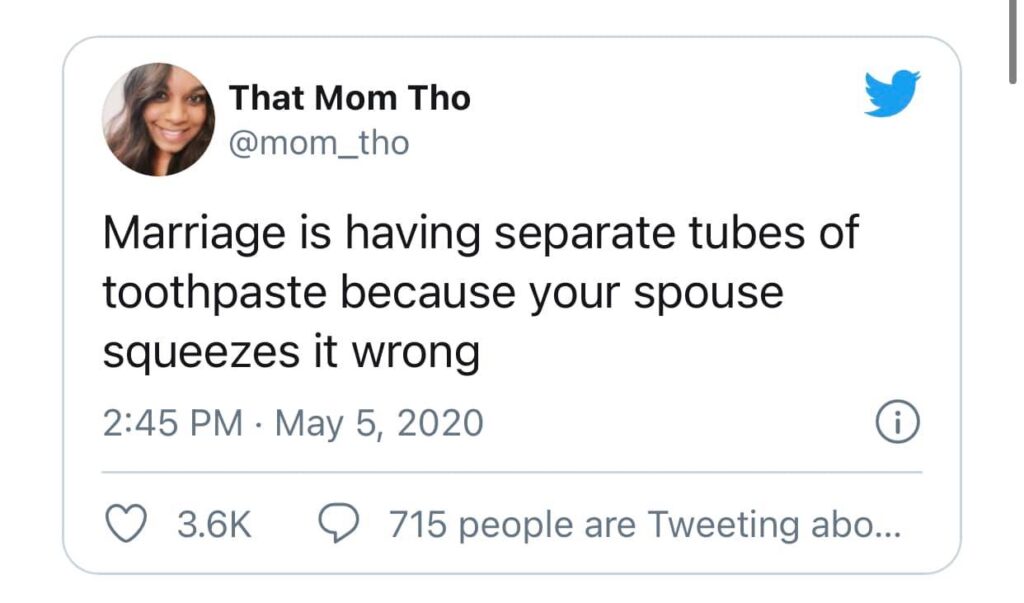The height and width of the screenshot is (603, 1024).
Task: Click the divider line above the likes
Action: (512, 472)
